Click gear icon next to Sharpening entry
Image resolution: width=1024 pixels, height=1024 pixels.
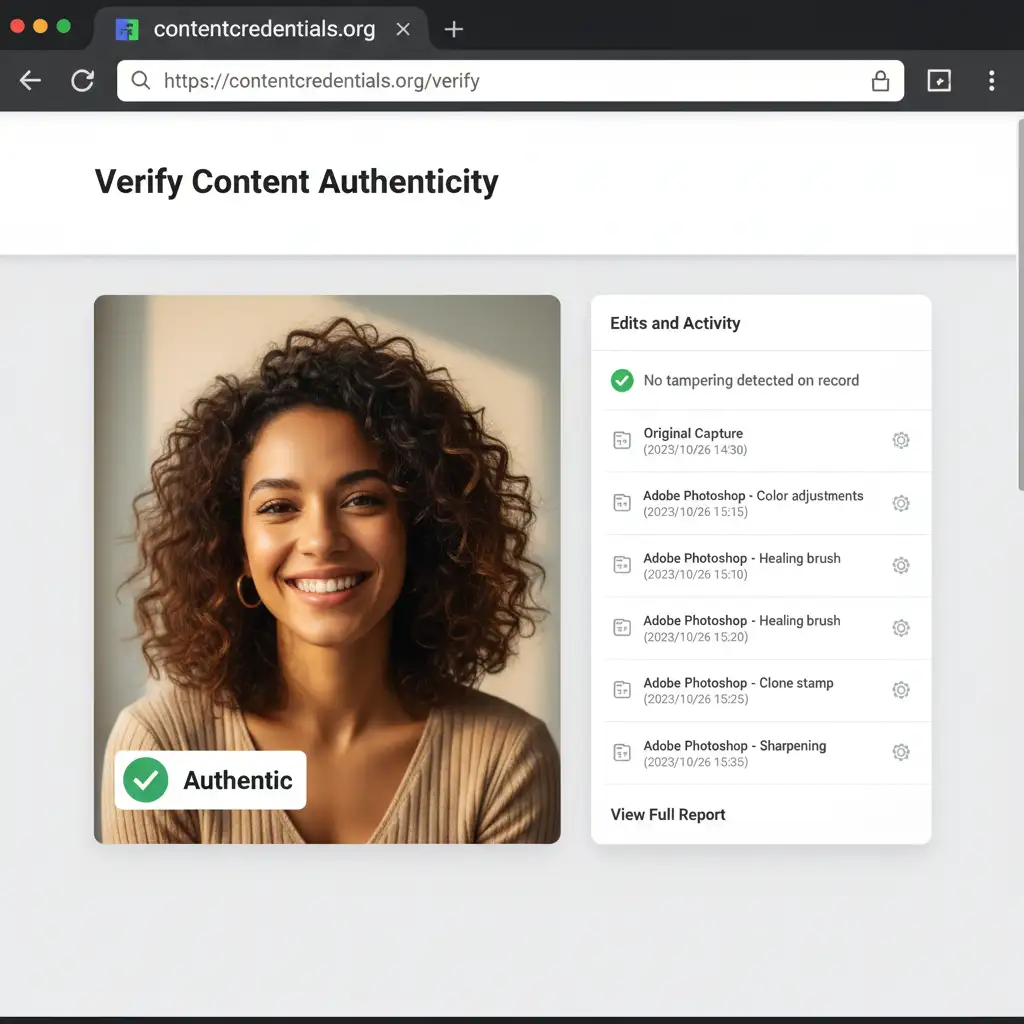pos(901,752)
